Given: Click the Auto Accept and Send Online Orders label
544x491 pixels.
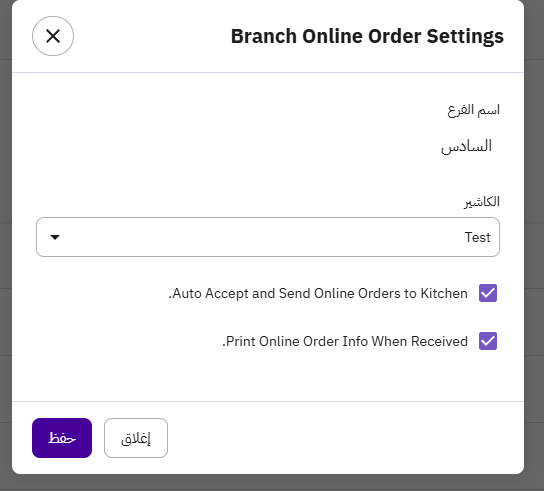Looking at the screenshot, I should (318, 294).
